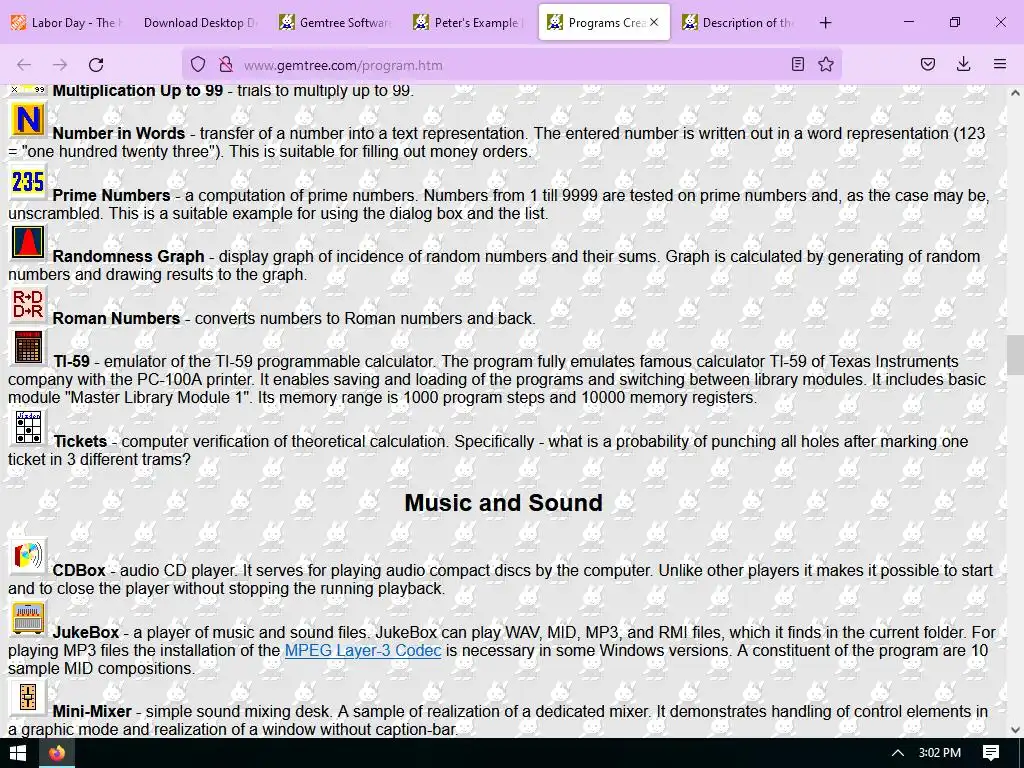Click the Mini-Mixer title text

(92, 712)
